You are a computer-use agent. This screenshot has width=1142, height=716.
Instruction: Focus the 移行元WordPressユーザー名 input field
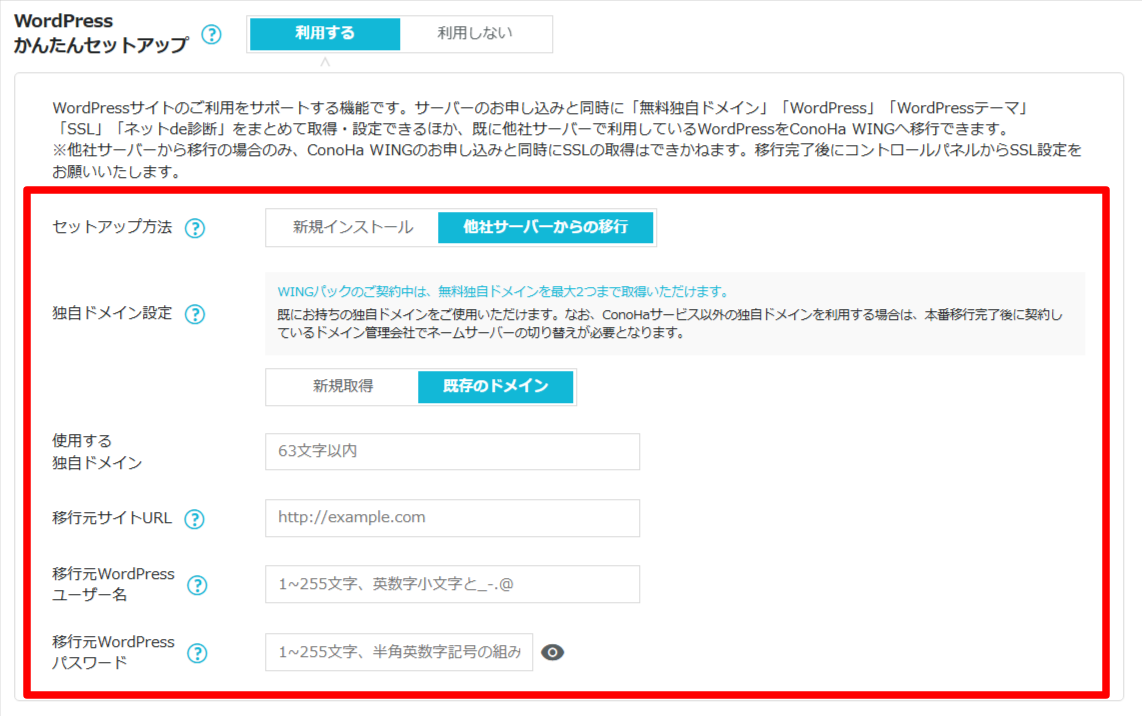(452, 584)
